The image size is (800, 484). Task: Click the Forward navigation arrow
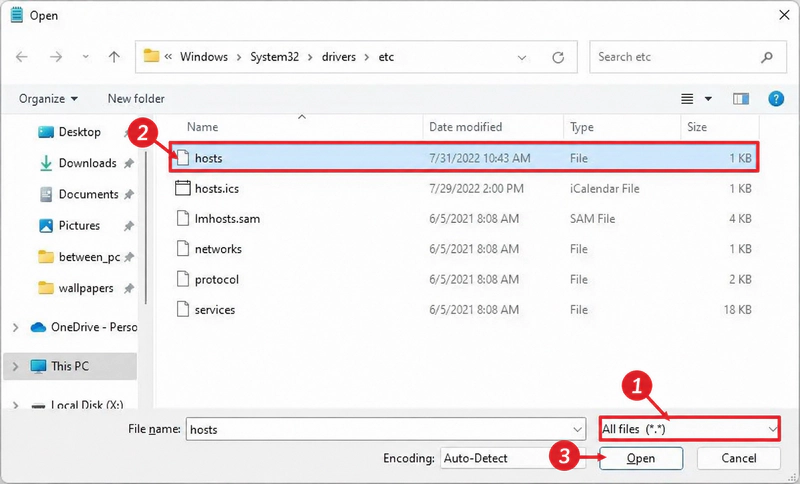point(56,57)
